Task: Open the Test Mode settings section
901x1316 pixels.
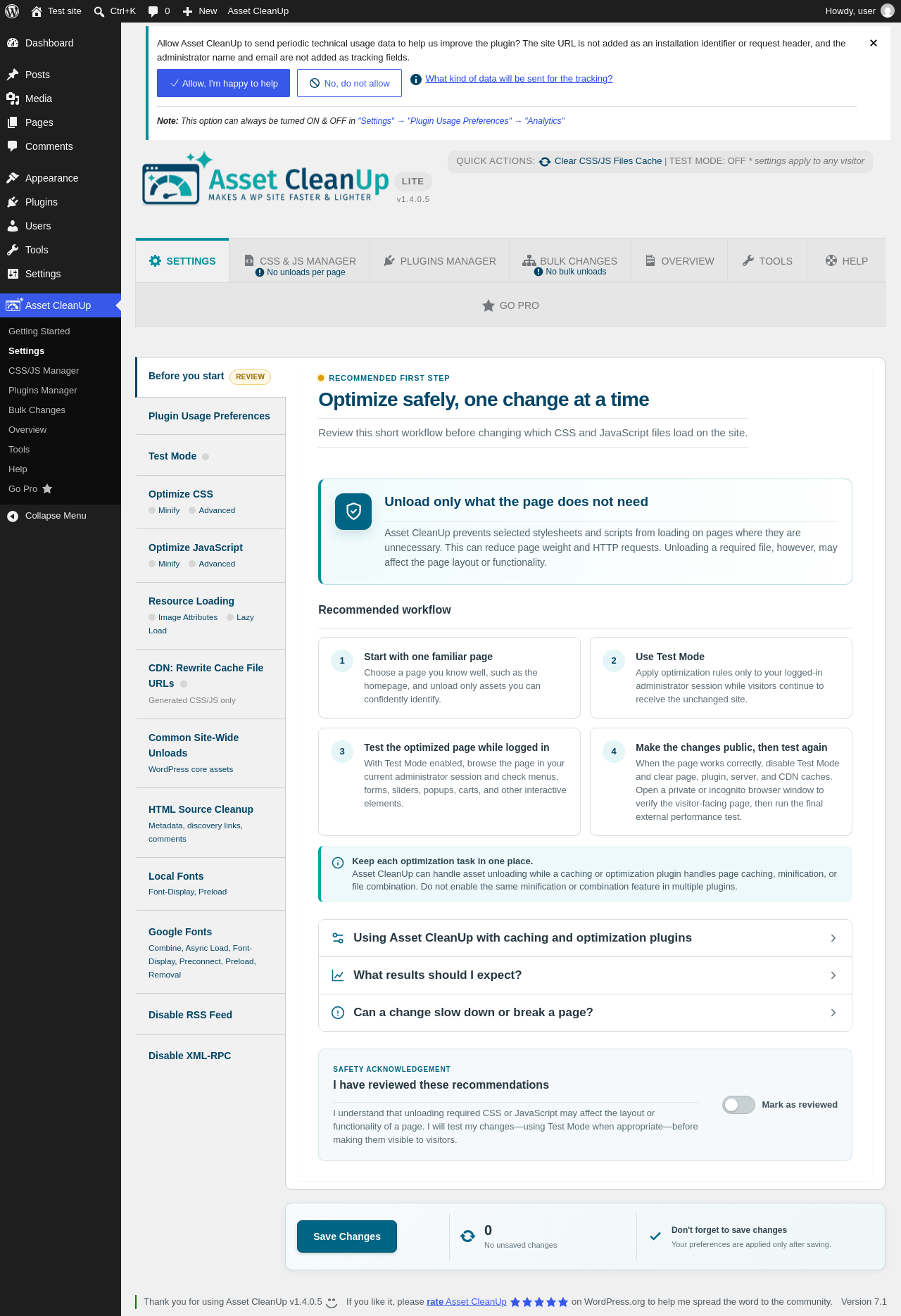Action: pyautogui.click(x=210, y=456)
